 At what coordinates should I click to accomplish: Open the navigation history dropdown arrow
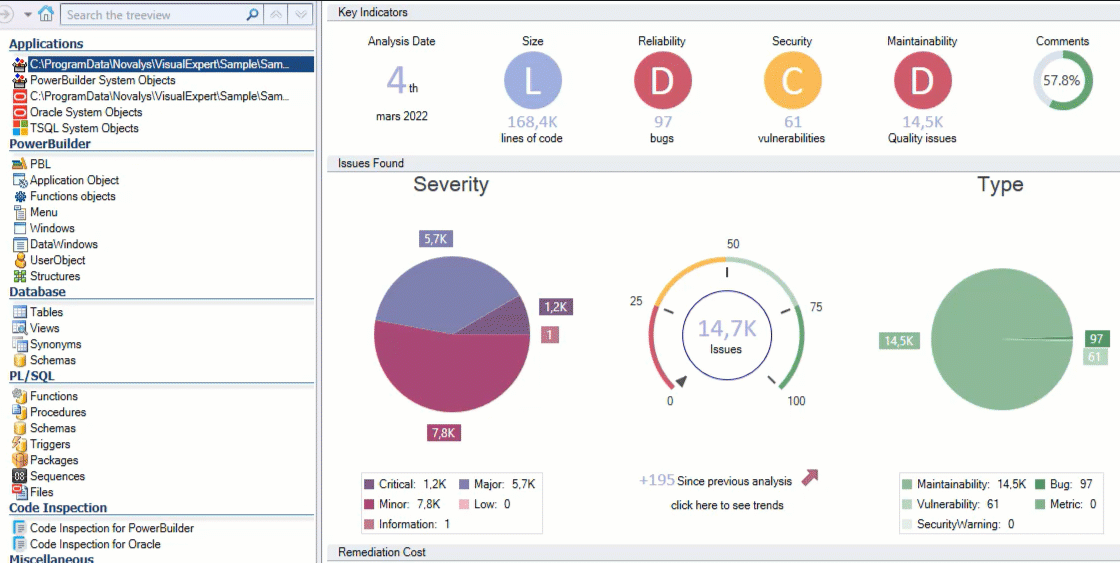[x=28, y=15]
